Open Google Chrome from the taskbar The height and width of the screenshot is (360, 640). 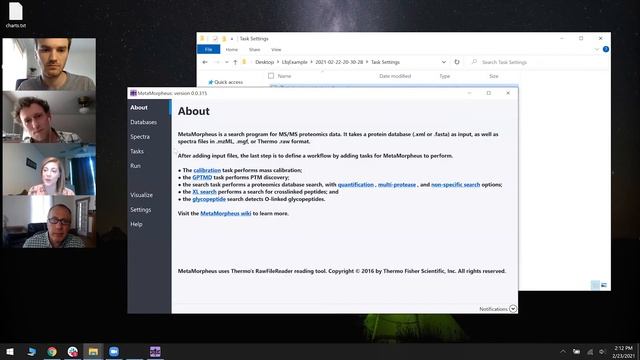point(52,351)
